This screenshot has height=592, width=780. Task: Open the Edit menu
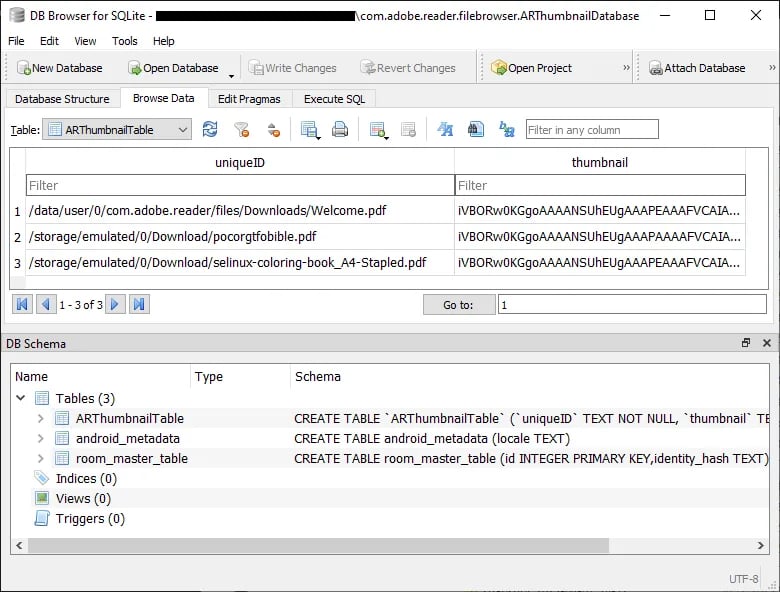point(49,41)
